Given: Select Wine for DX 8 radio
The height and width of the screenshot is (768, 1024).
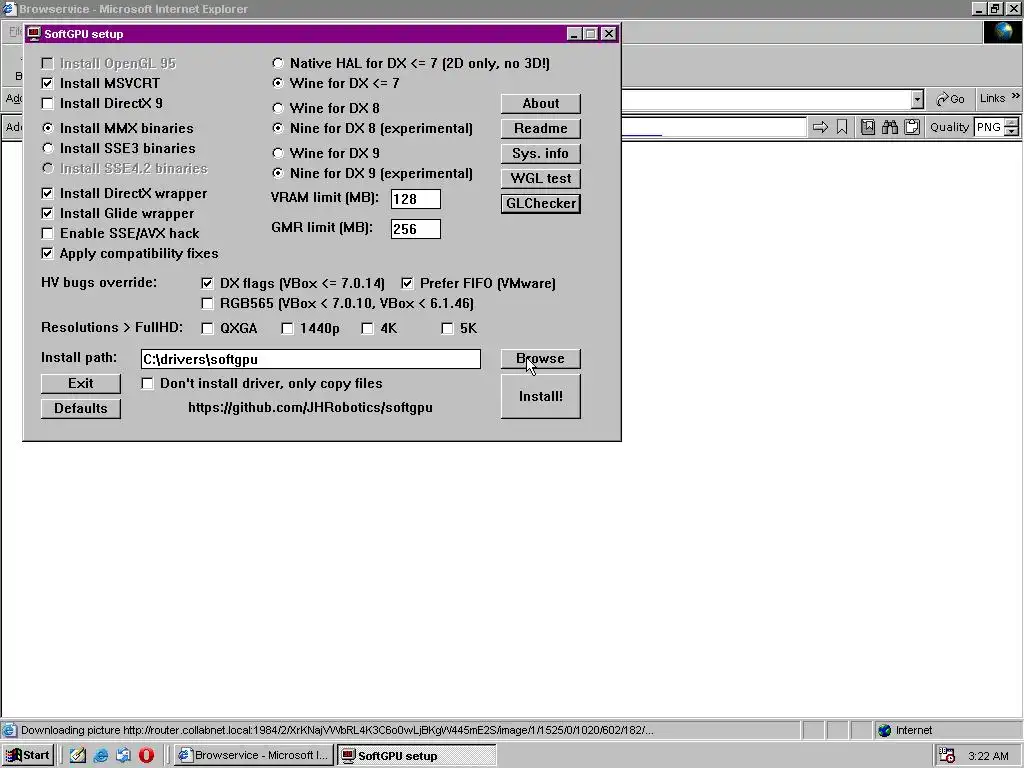Looking at the screenshot, I should (x=278, y=108).
